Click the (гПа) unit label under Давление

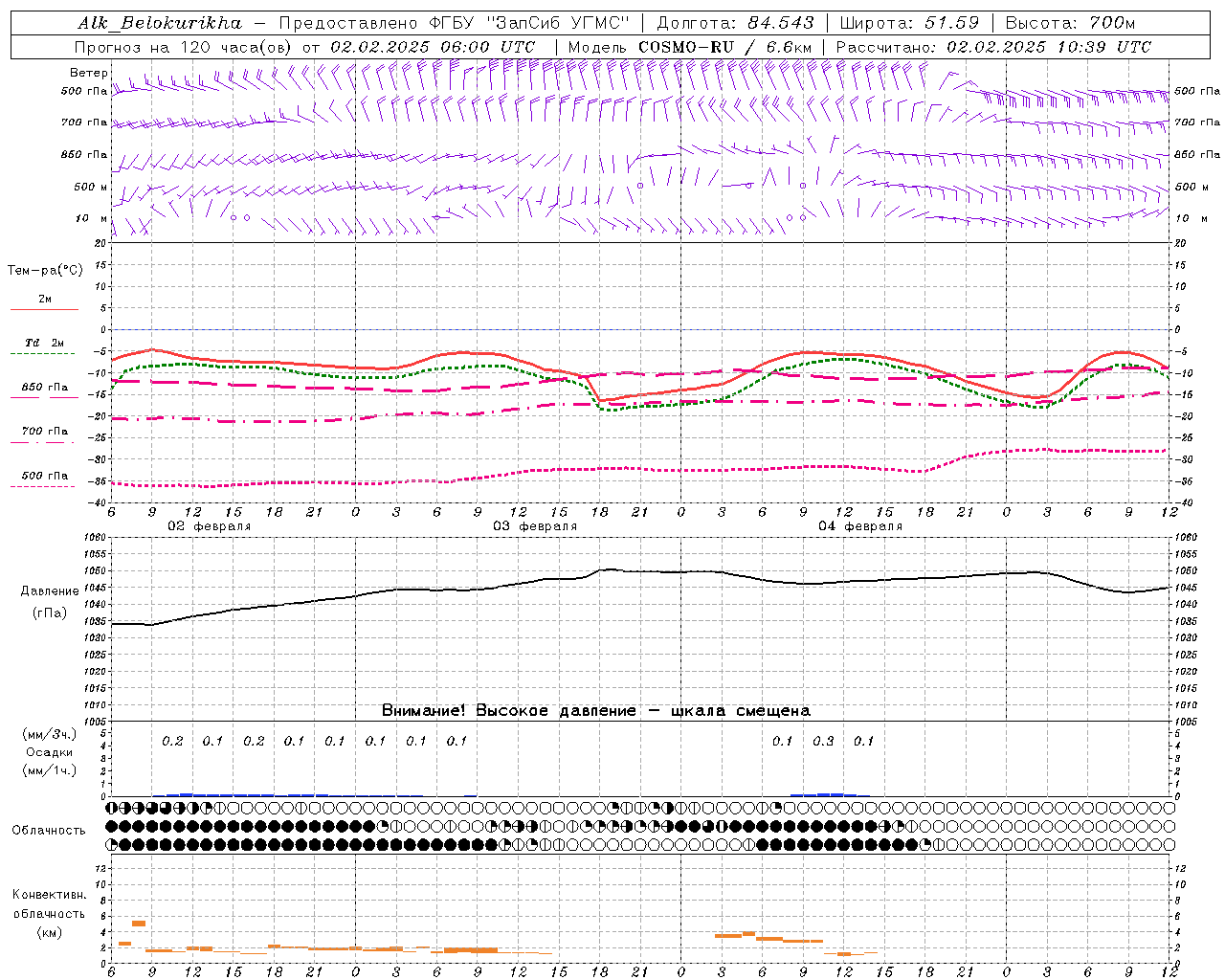point(50,613)
